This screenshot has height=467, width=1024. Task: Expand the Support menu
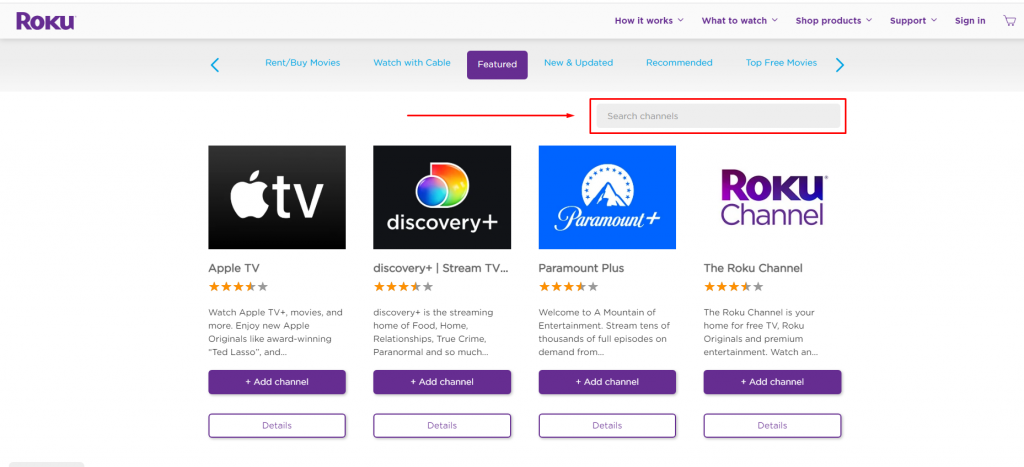(914, 20)
